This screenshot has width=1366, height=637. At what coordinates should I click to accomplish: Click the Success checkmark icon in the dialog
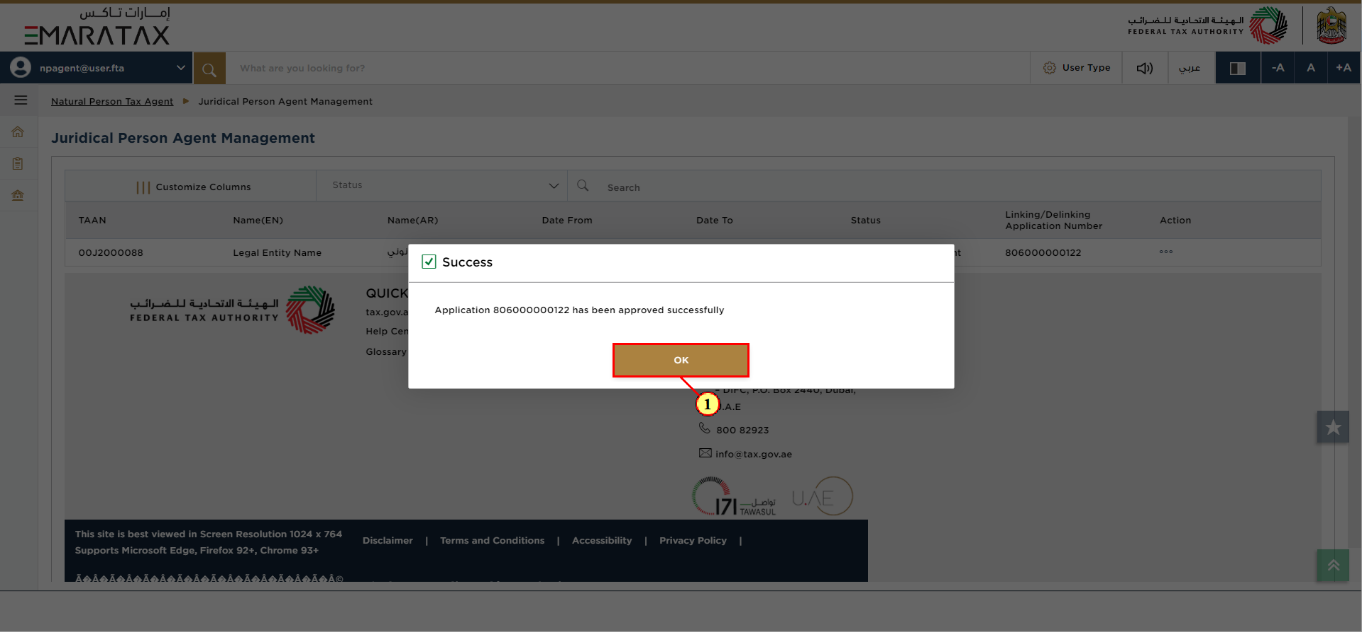pos(429,262)
